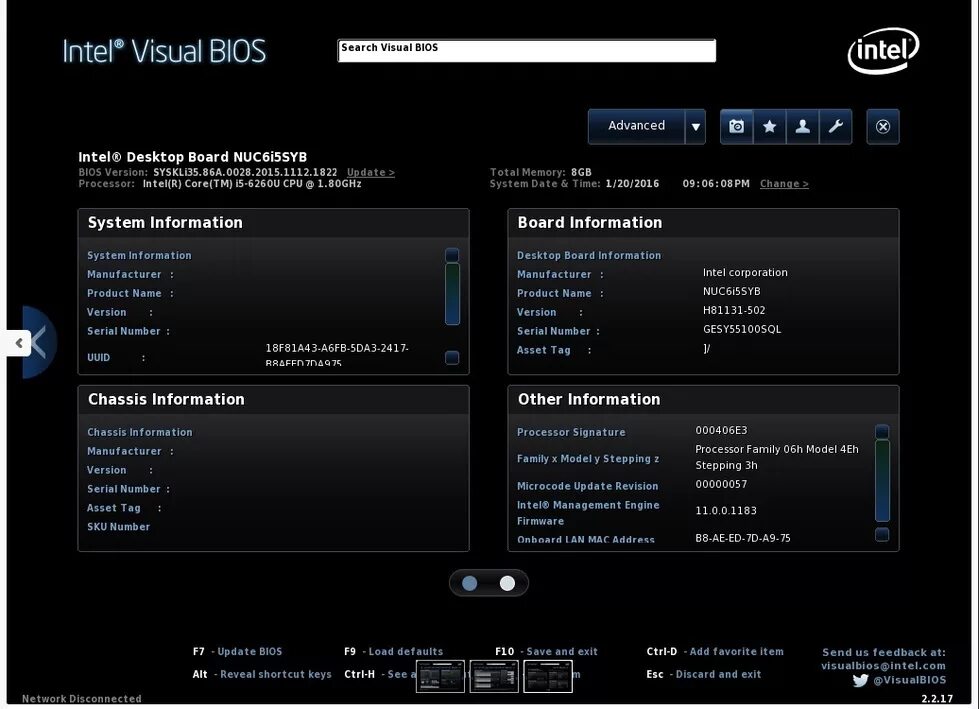
Task: Click the Onboard LAN MAC Address label
Action: [x=586, y=540]
